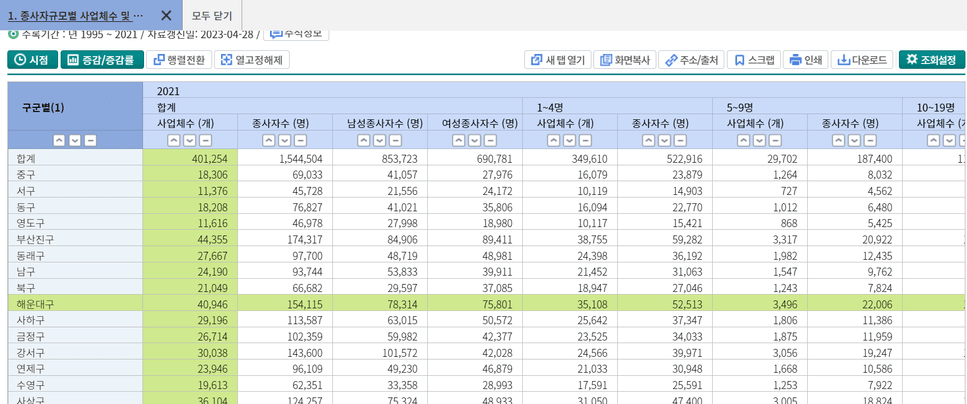Image resolution: width=967 pixels, height=404 pixels.
Task: Copy the screen with 화면복사
Action: (625, 60)
